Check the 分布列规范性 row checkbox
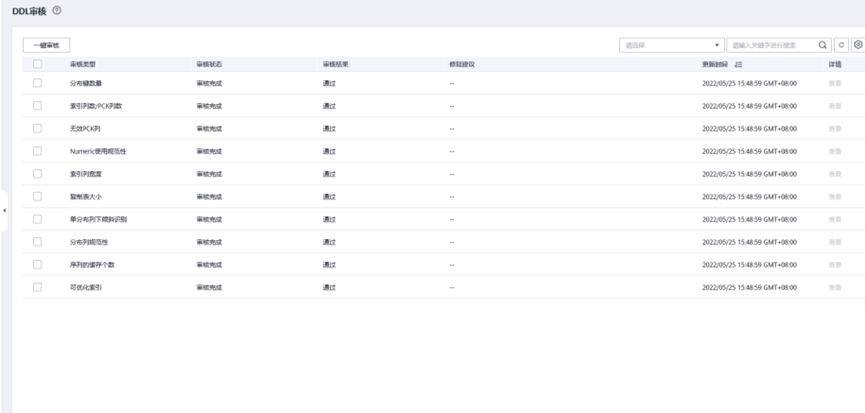Image resolution: width=865 pixels, height=413 pixels. 38,242
